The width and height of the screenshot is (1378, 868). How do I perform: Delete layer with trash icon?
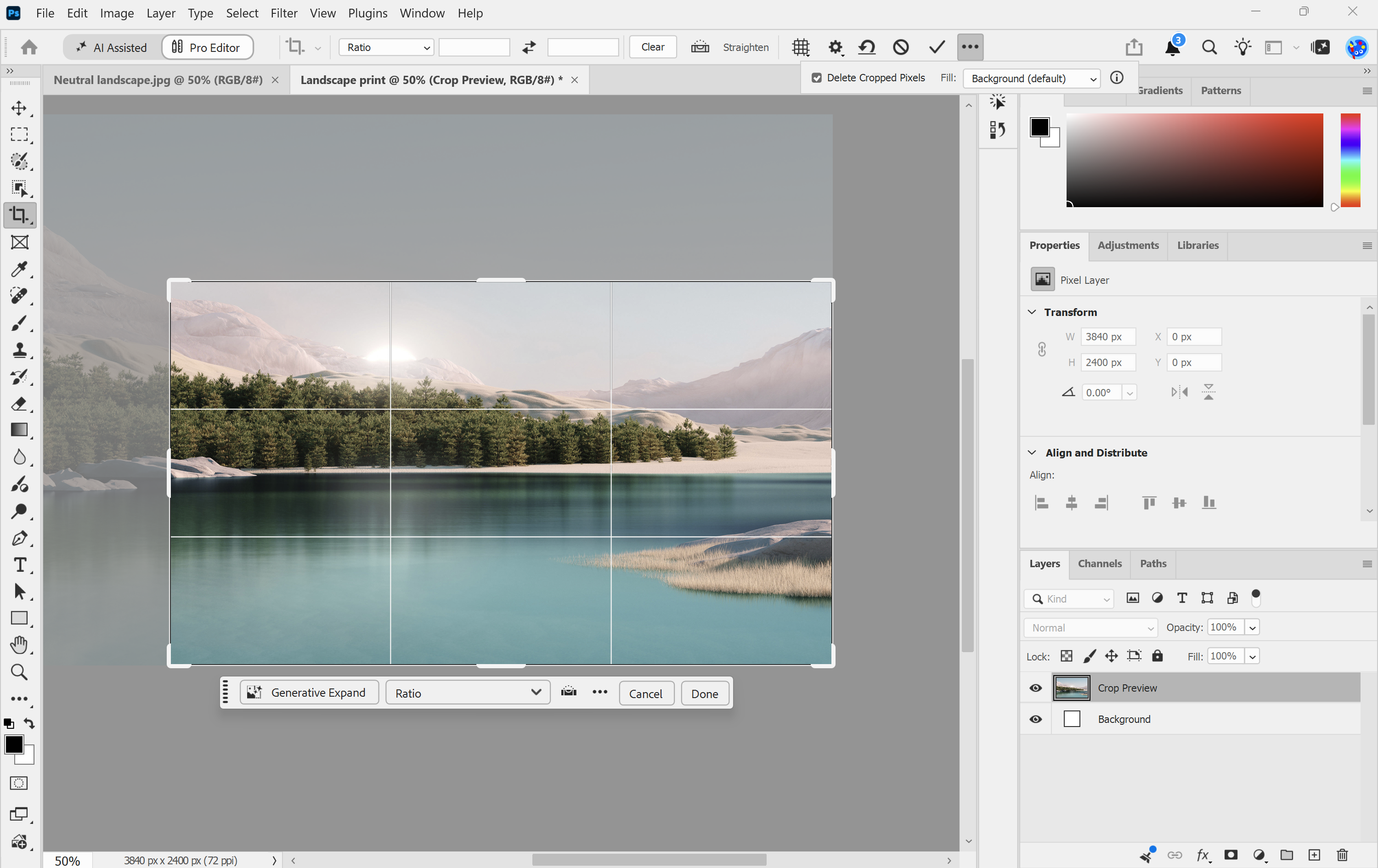tap(1342, 855)
